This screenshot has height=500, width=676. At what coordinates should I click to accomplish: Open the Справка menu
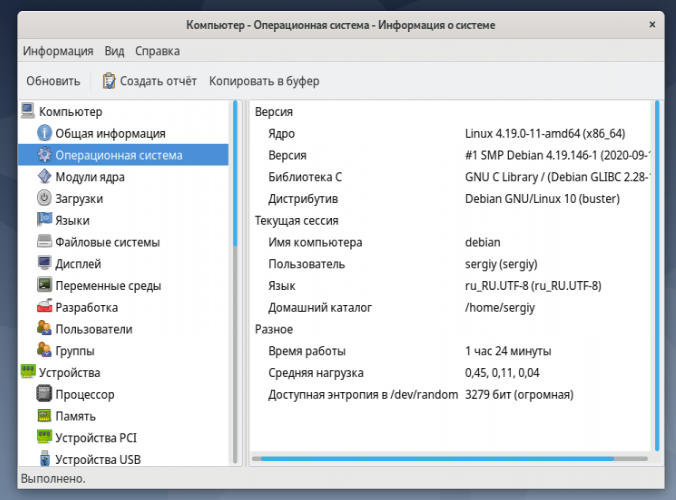(x=157, y=51)
